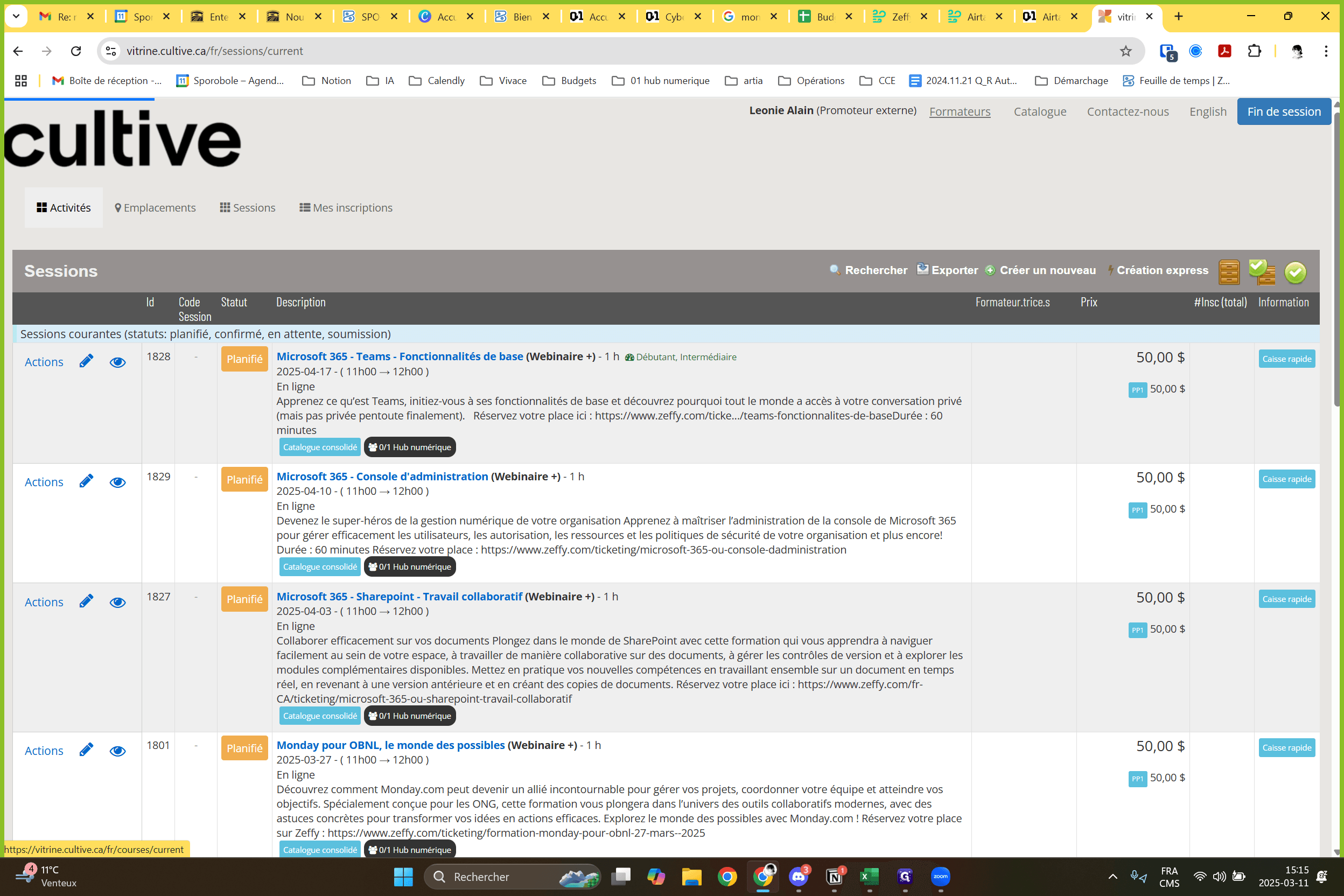
Task: Open a new browser tab with plus button
Action: tap(1178, 17)
